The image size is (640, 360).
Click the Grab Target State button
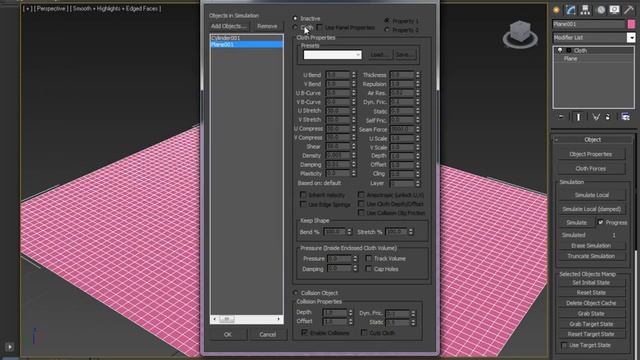tap(591, 324)
